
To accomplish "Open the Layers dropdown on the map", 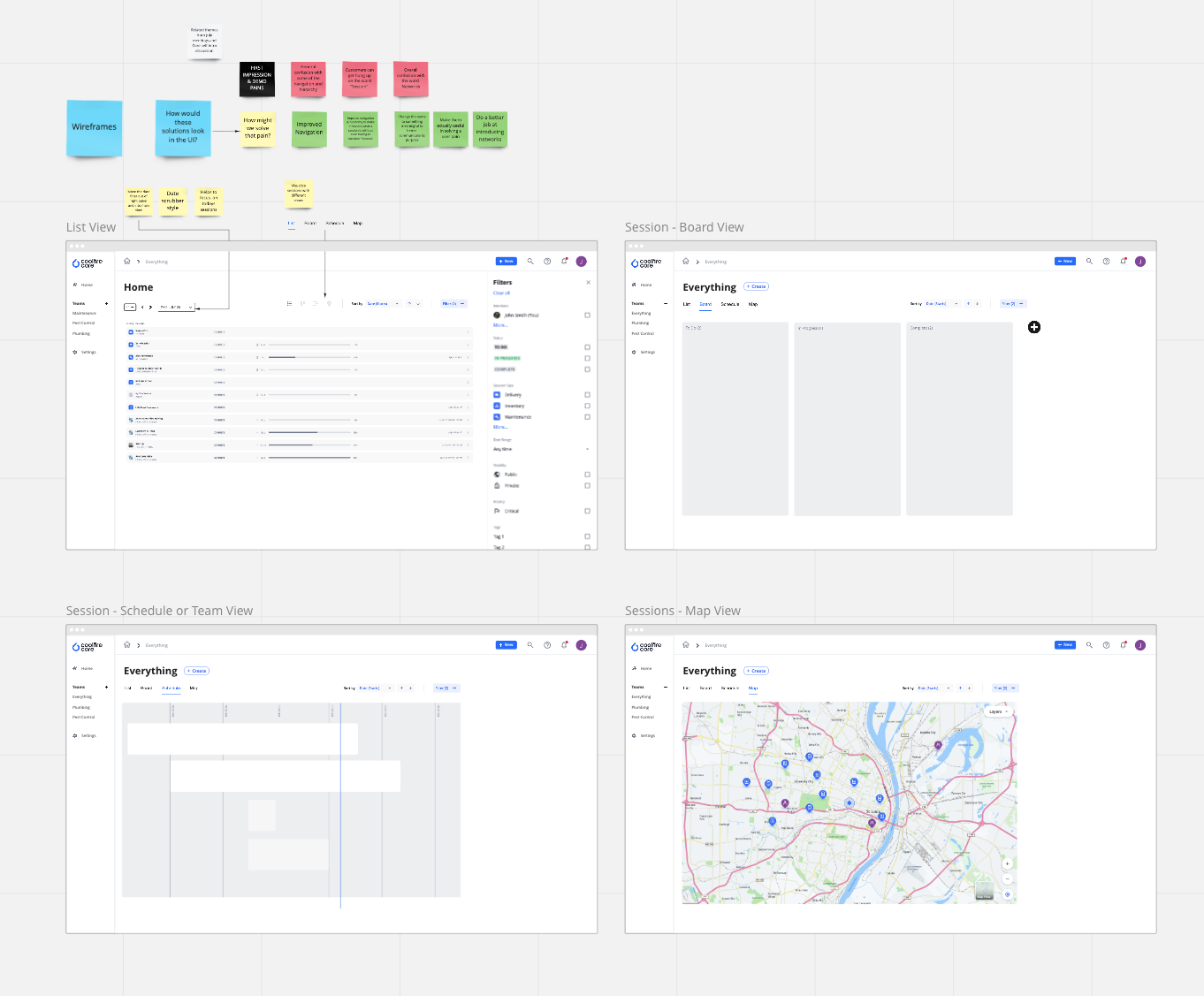I will click(998, 711).
